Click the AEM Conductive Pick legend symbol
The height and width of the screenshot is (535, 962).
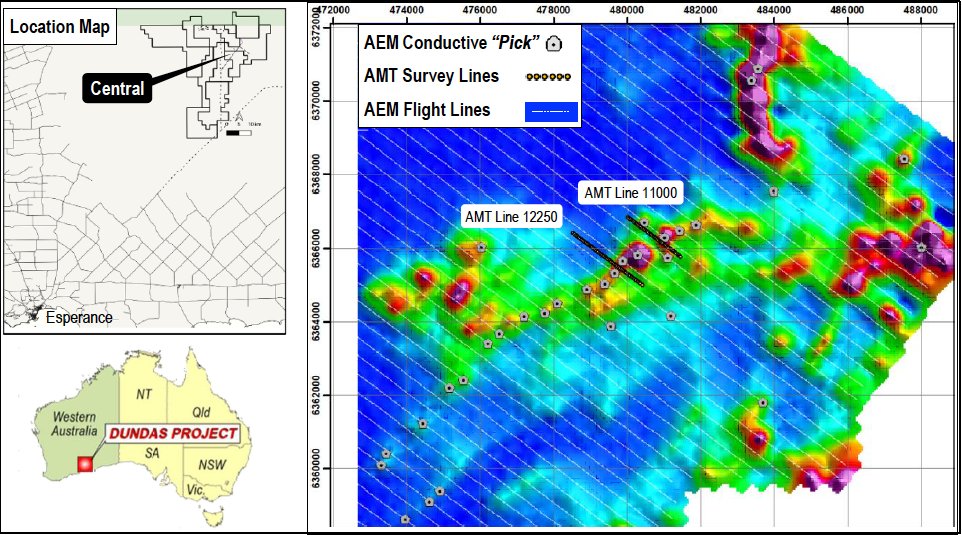click(555, 44)
